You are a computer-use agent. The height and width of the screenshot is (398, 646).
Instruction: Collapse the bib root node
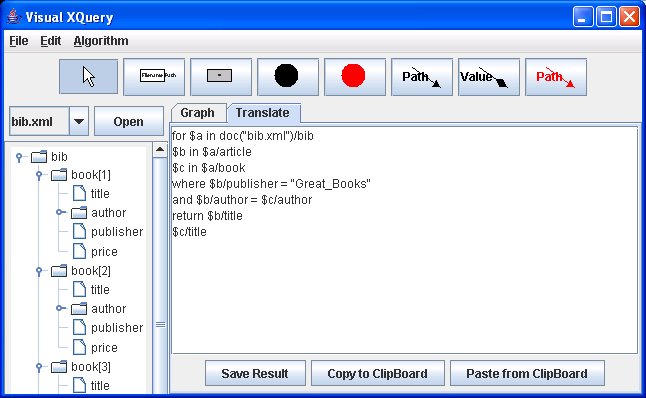coord(19,157)
